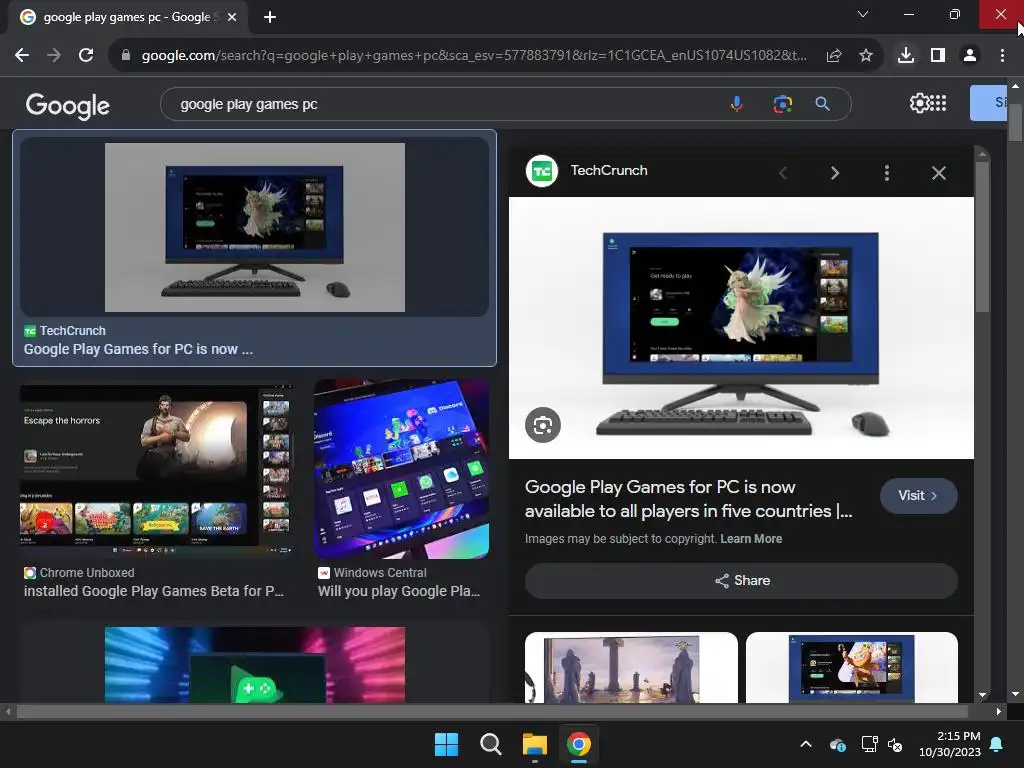Reload the current page

click(86, 56)
